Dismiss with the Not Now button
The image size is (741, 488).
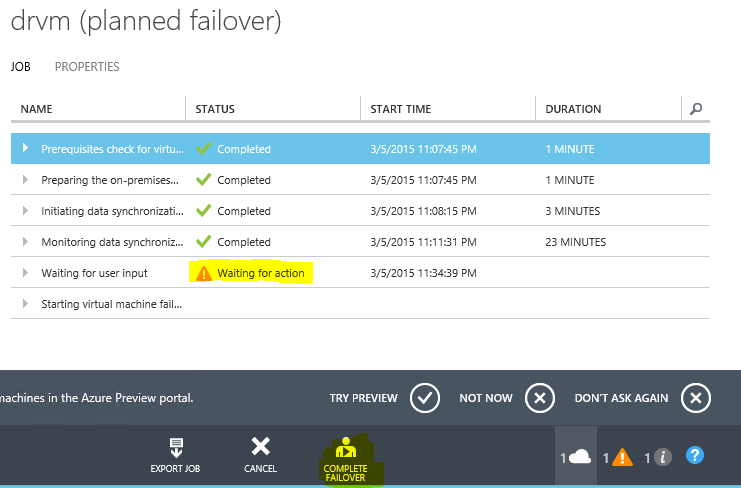[539, 398]
